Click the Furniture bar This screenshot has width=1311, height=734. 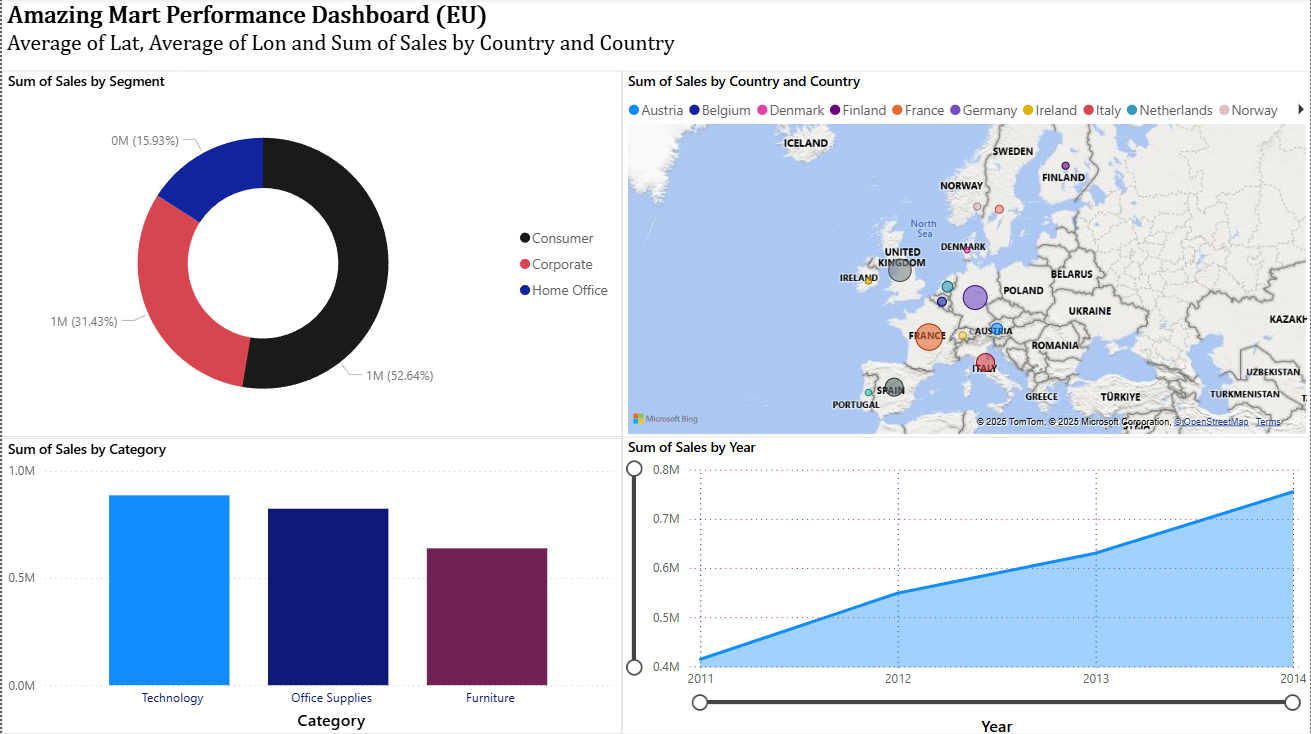[x=487, y=616]
